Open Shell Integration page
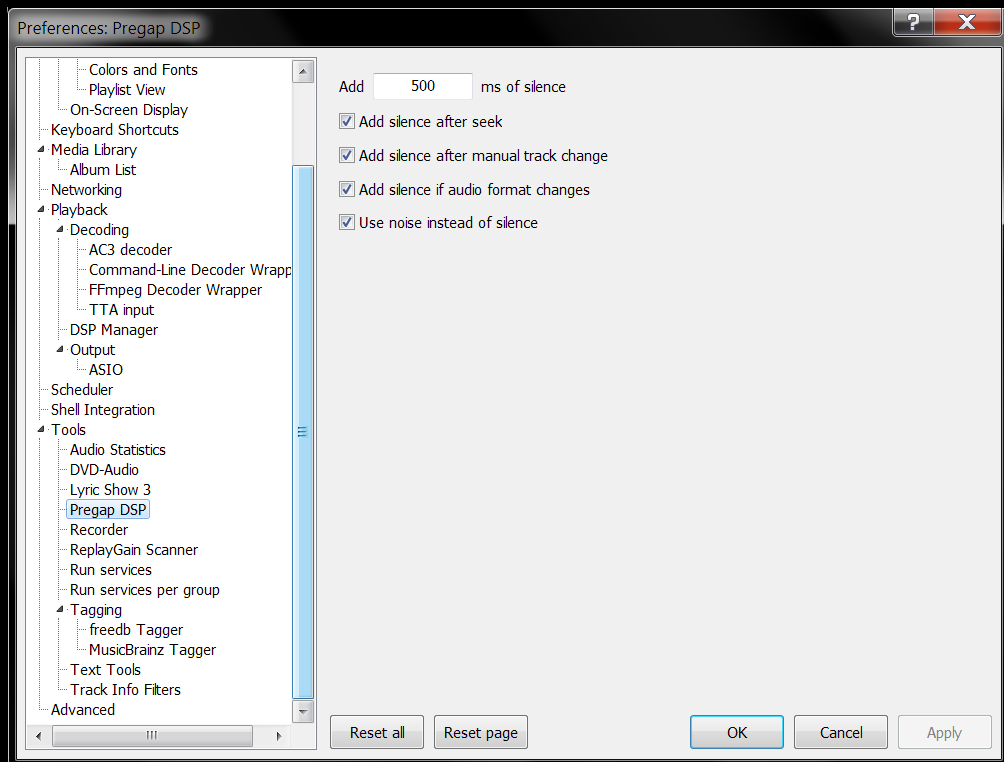Screen dimensions: 1004x762 (102, 410)
